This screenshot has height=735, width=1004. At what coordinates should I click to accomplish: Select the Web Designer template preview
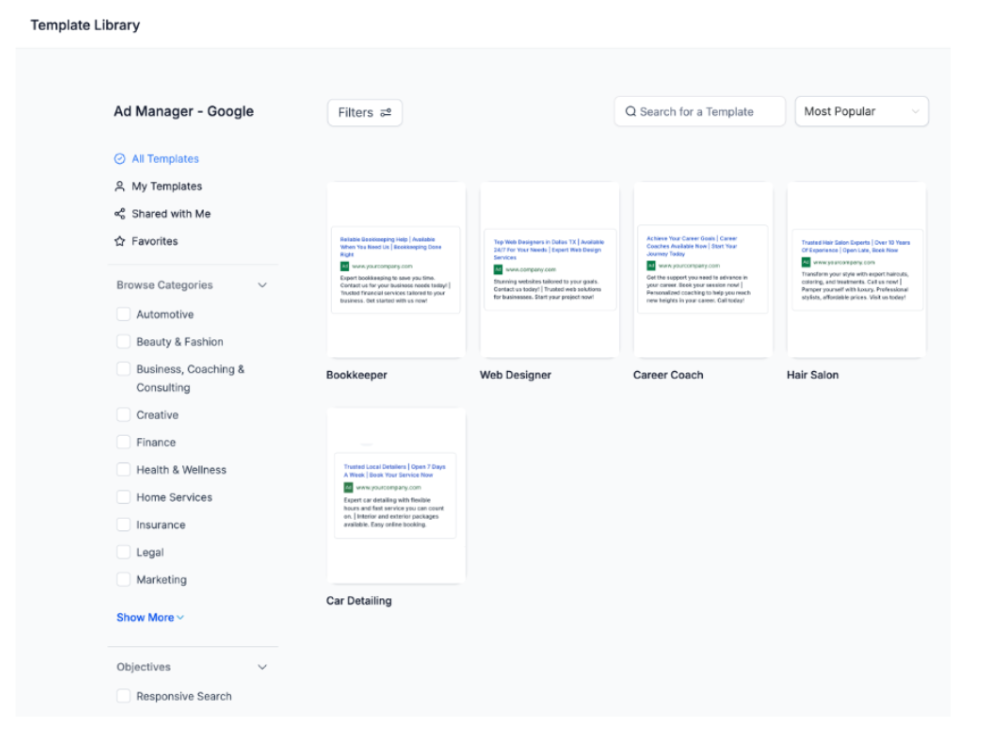549,270
